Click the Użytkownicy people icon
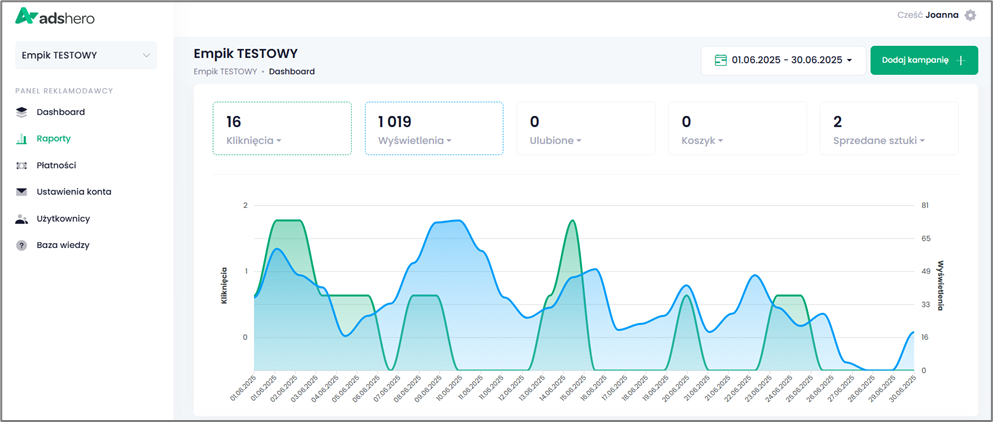Viewport: 993px width, 422px height. point(22,218)
